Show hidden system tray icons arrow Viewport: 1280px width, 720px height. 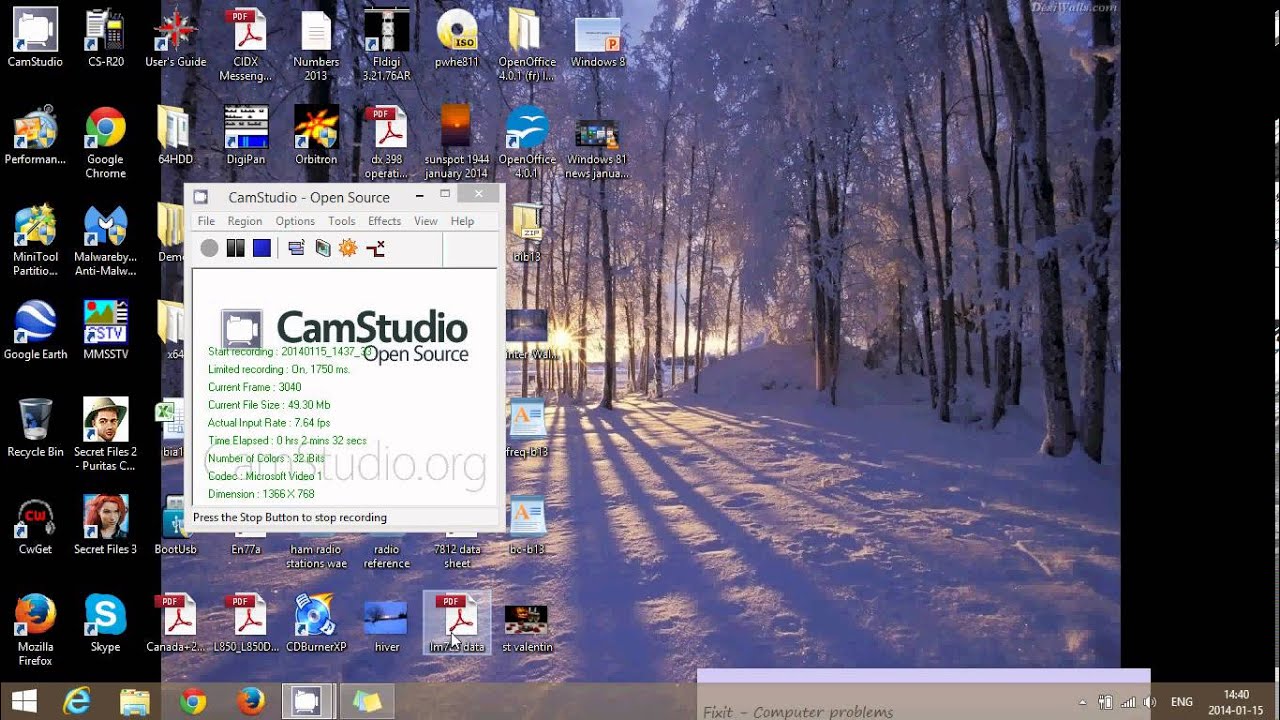pyautogui.click(x=1083, y=702)
